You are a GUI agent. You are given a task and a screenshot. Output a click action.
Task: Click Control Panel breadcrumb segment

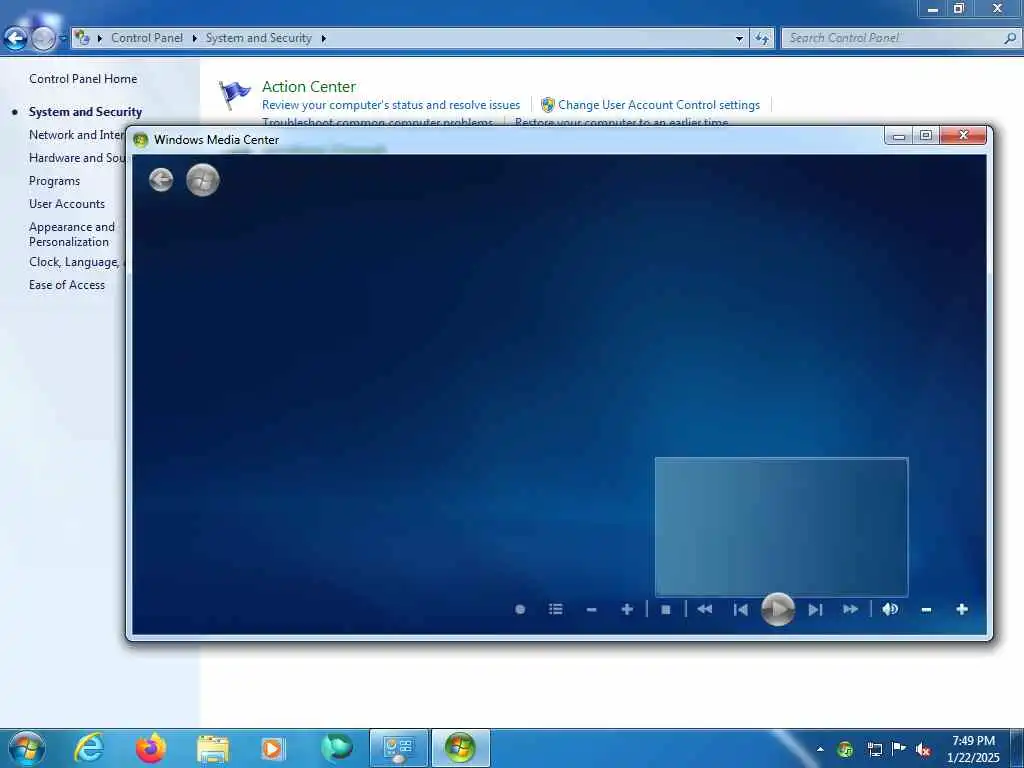[x=147, y=38]
